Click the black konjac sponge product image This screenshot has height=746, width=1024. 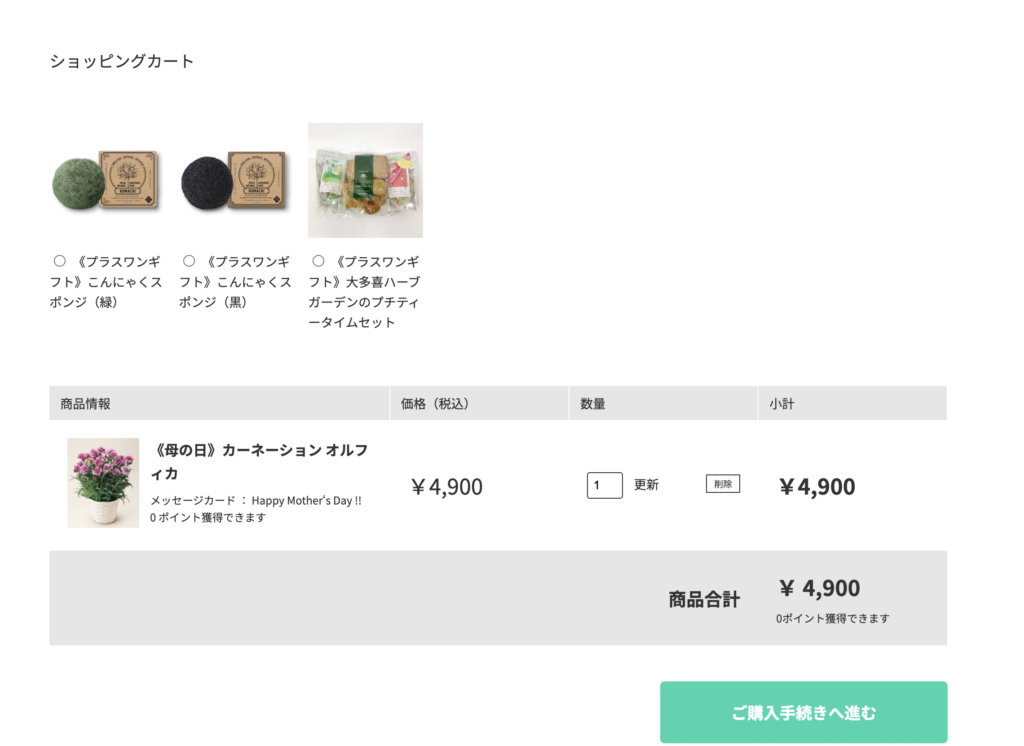(235, 180)
